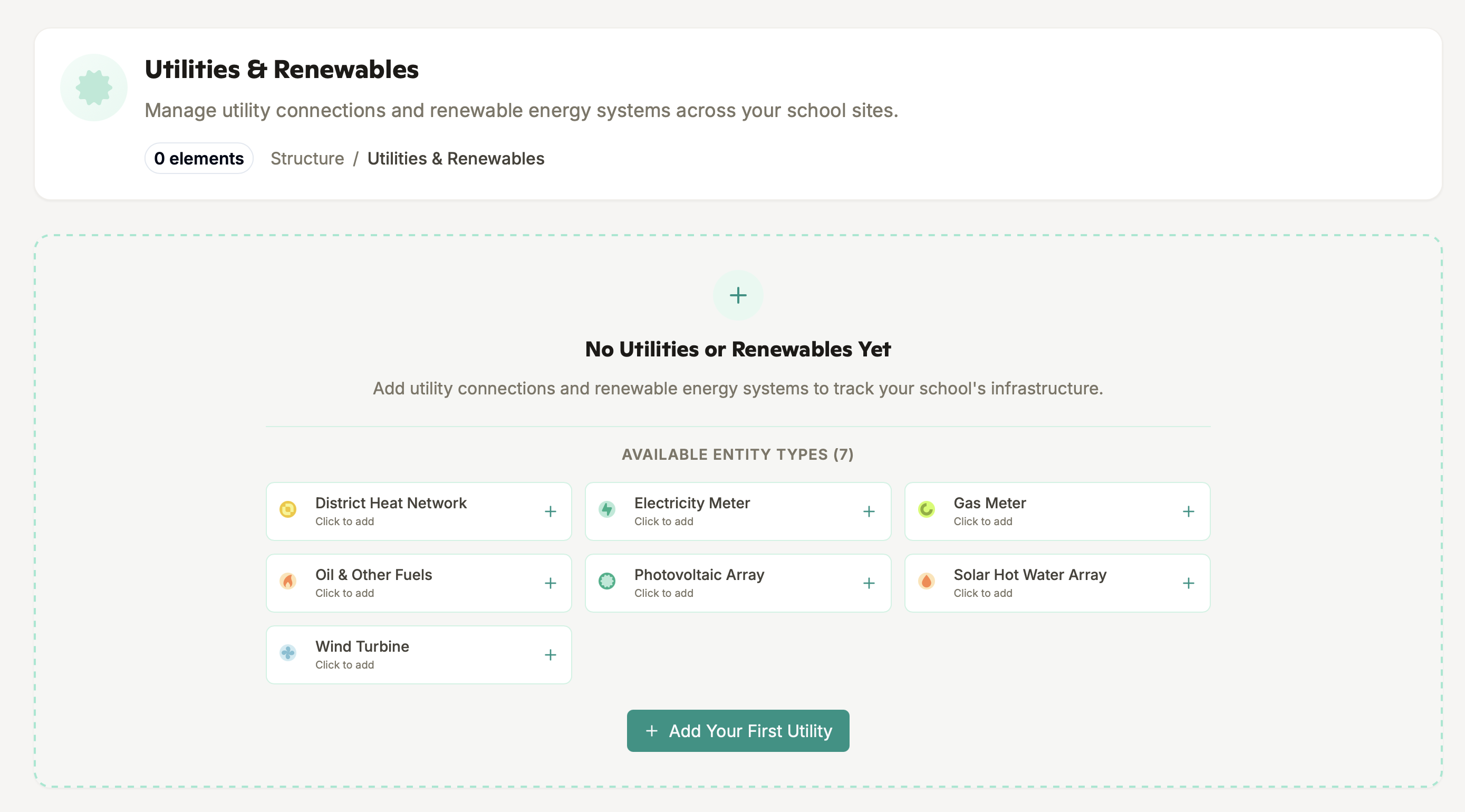Click plus icon on Photovoltaic Array card
Viewport: 1465px width, 812px height.
point(869,583)
